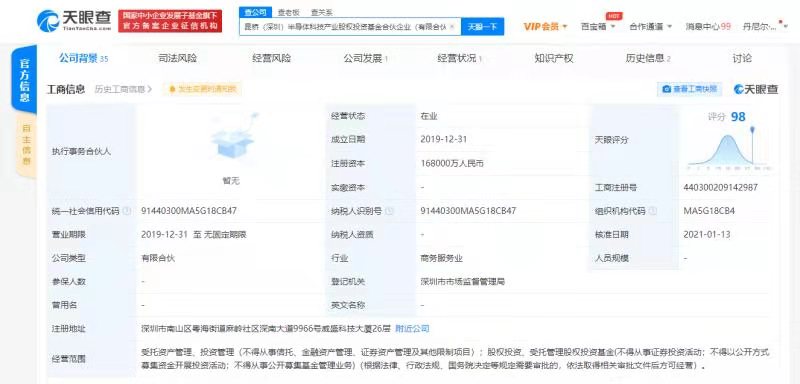800x384 pixels.
Task: Open the VIP会员 dropdown
Action: 545,27
